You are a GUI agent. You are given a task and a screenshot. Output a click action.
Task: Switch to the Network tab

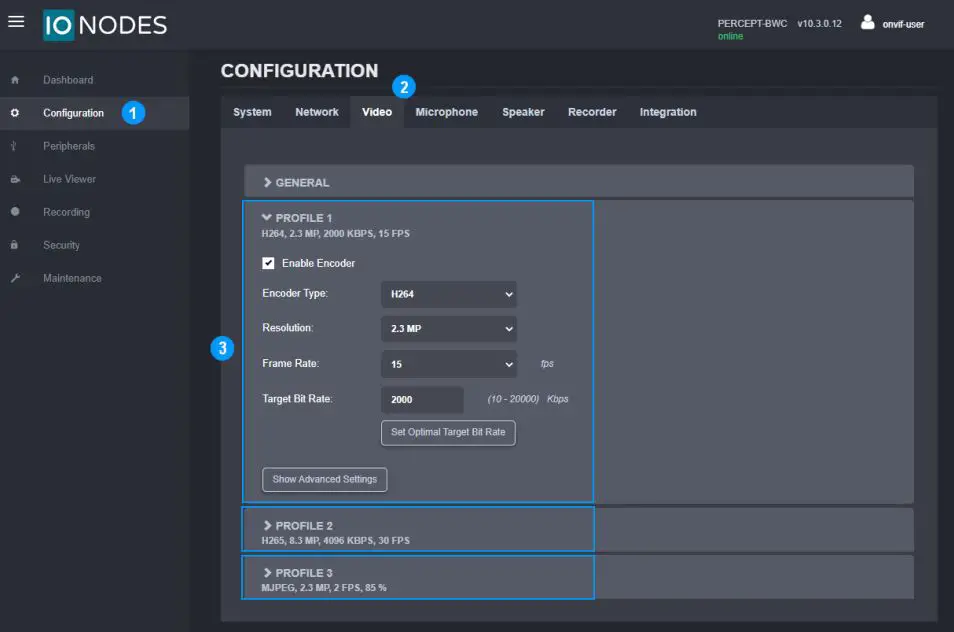click(x=316, y=112)
